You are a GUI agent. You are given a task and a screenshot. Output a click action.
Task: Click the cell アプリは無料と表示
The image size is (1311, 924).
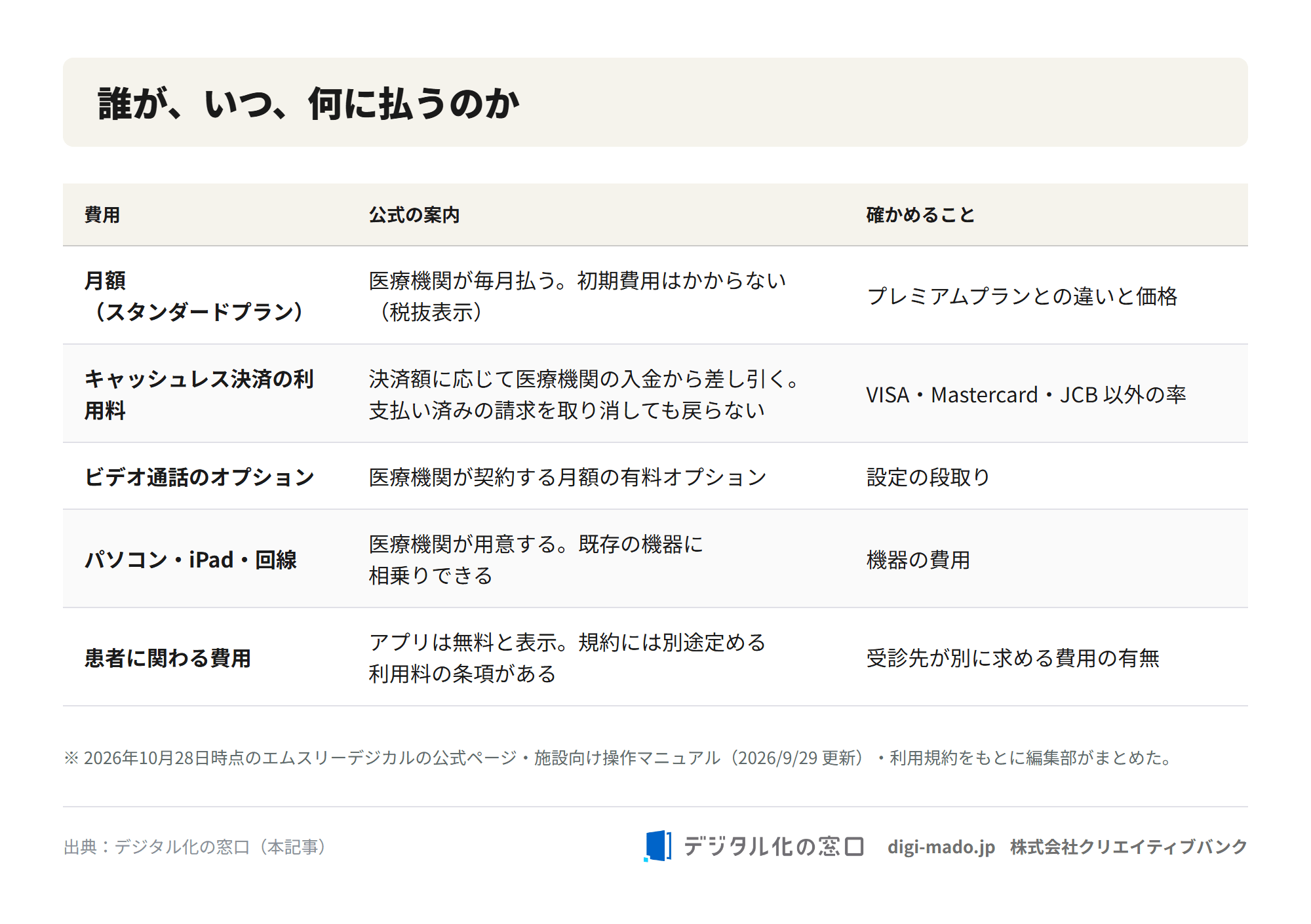click(x=568, y=658)
